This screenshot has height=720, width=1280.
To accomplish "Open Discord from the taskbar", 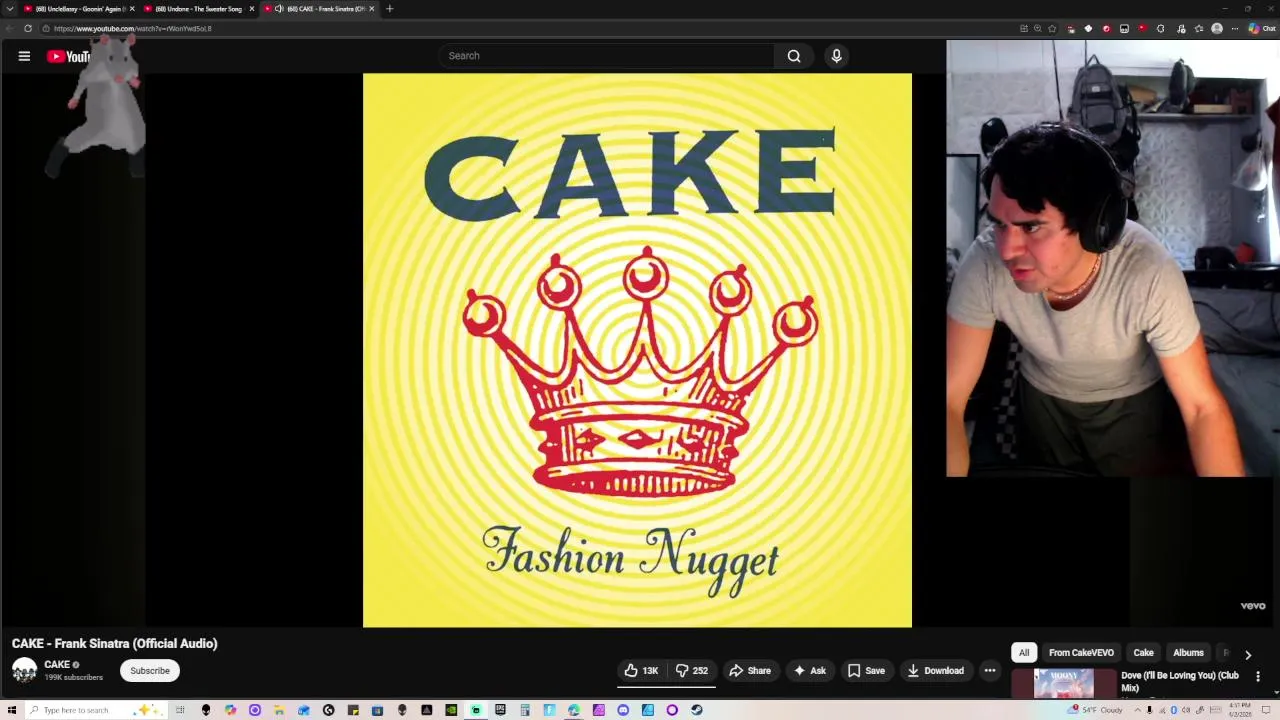I will [623, 710].
